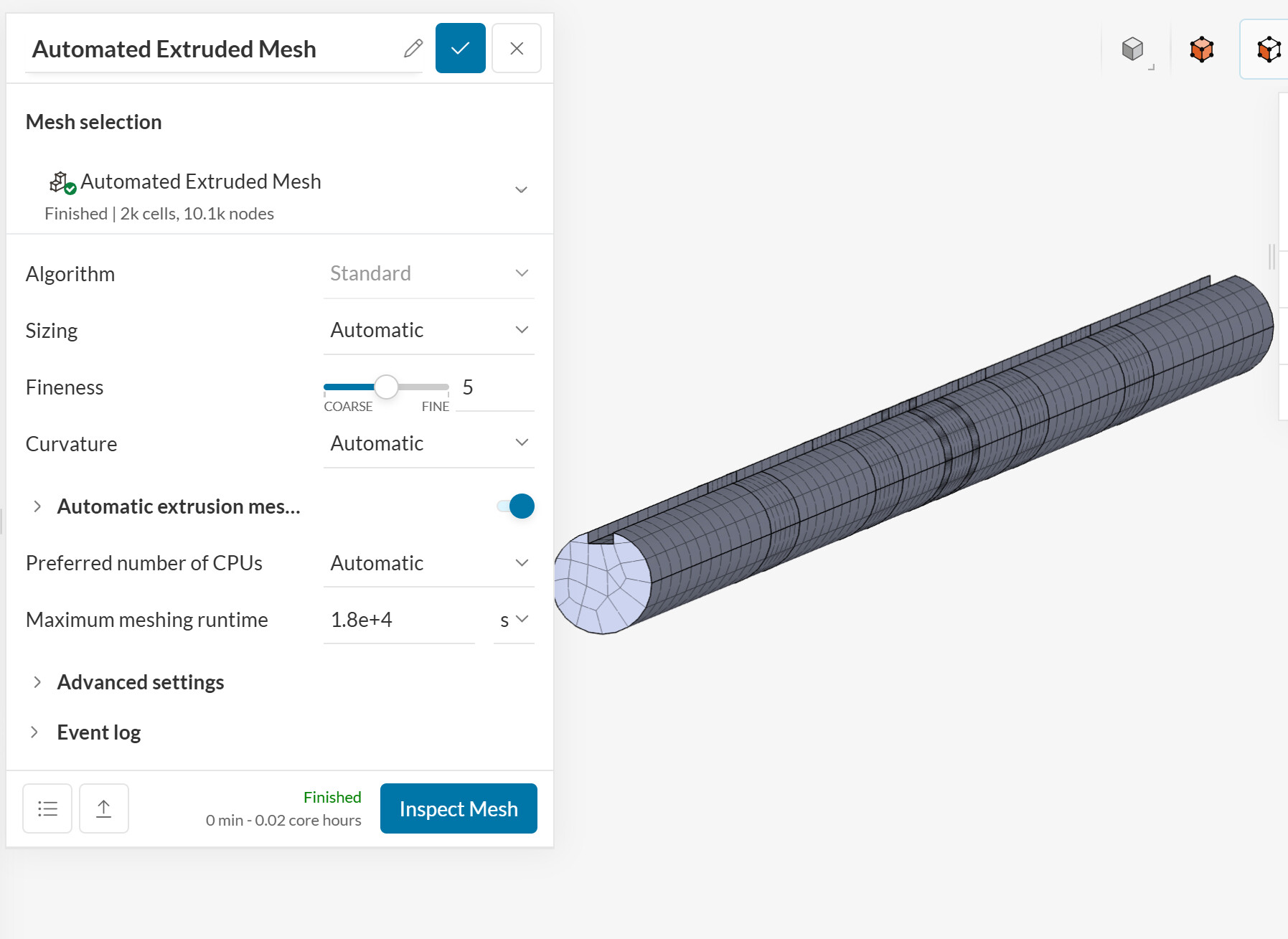This screenshot has width=1288, height=939.
Task: Click the Maximum meshing runtime field
Action: pos(398,620)
